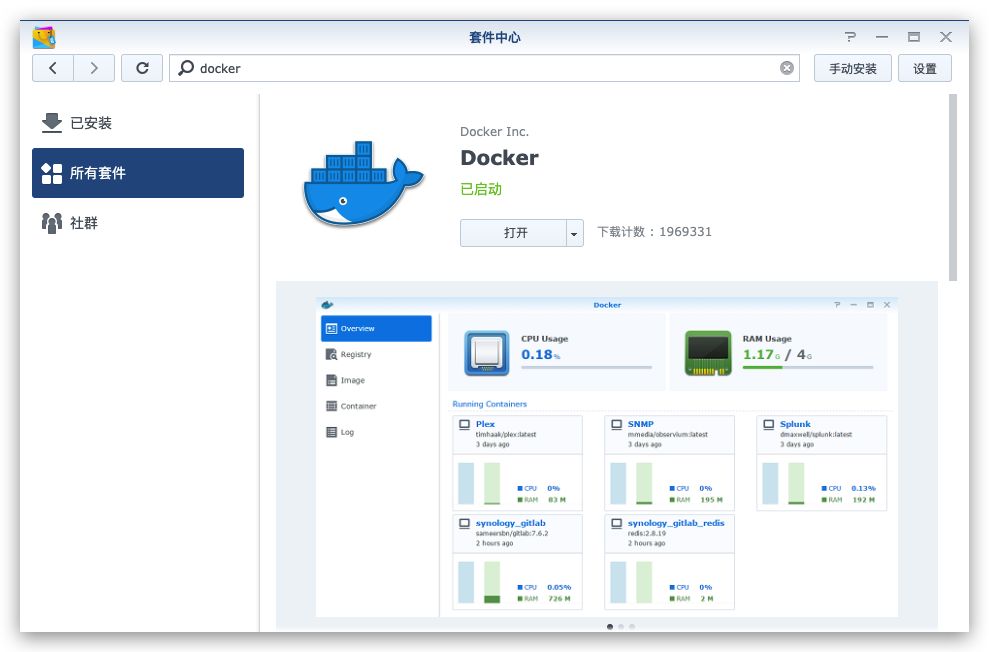The width and height of the screenshot is (989, 652).
Task: Open Docker with the 打开 button
Action: pos(512,232)
